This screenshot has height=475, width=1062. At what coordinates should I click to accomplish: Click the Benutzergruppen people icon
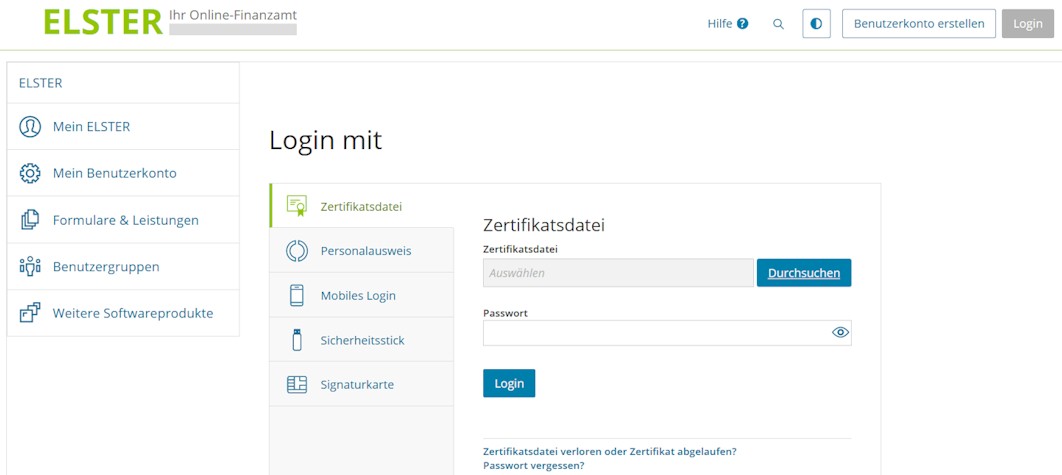tap(30, 266)
